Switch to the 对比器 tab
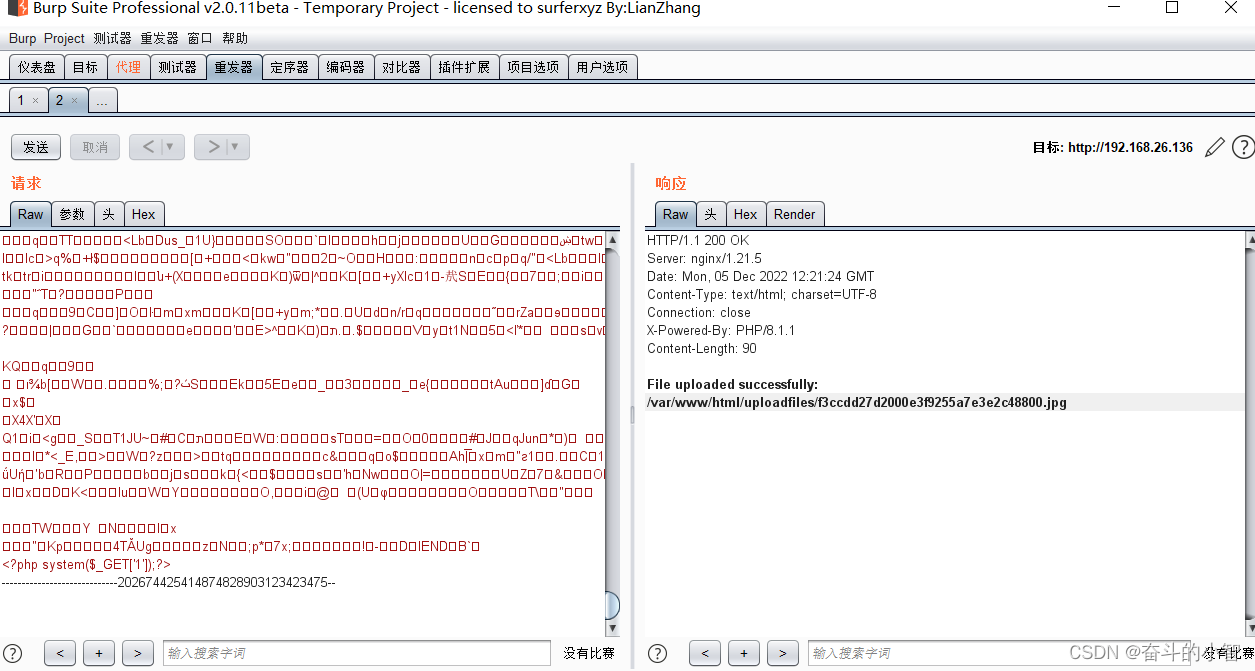The width and height of the screenshot is (1255, 671). (402, 67)
